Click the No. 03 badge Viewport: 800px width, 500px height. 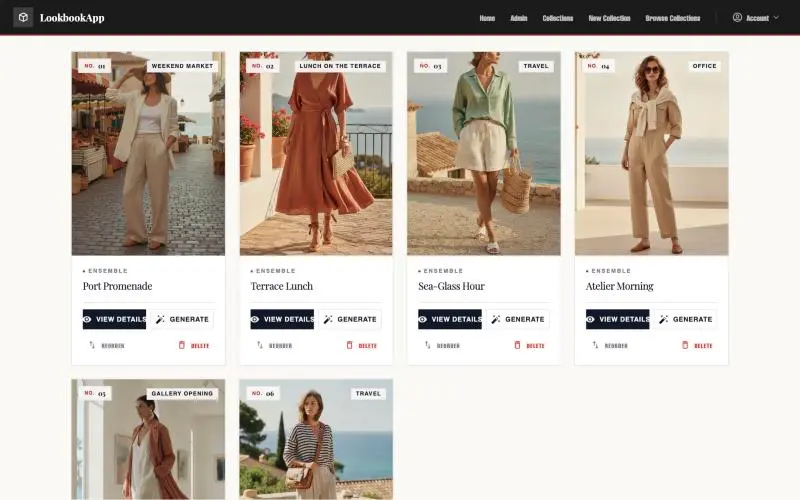(x=431, y=66)
